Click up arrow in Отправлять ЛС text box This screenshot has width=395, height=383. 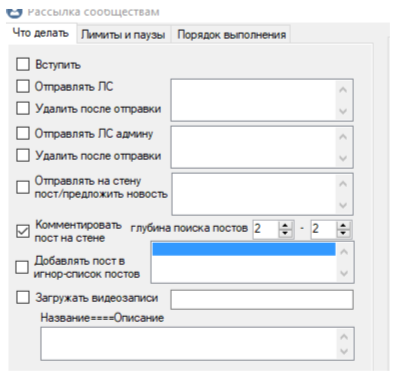[343, 90]
